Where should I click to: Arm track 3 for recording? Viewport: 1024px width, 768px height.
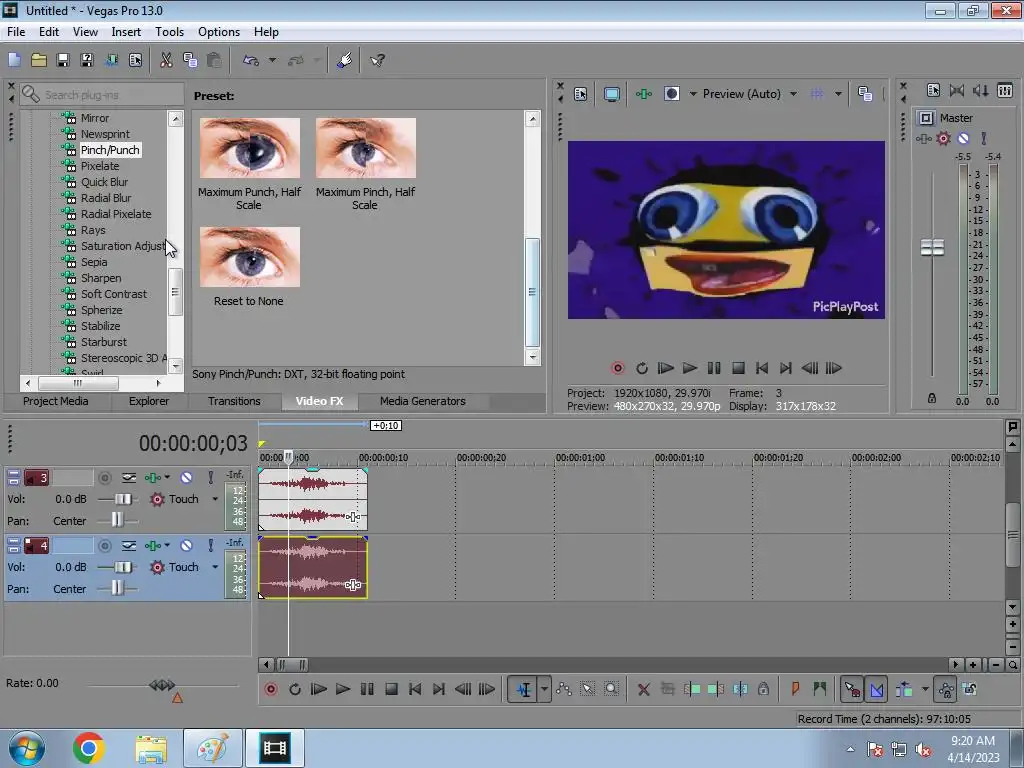pyautogui.click(x=104, y=478)
